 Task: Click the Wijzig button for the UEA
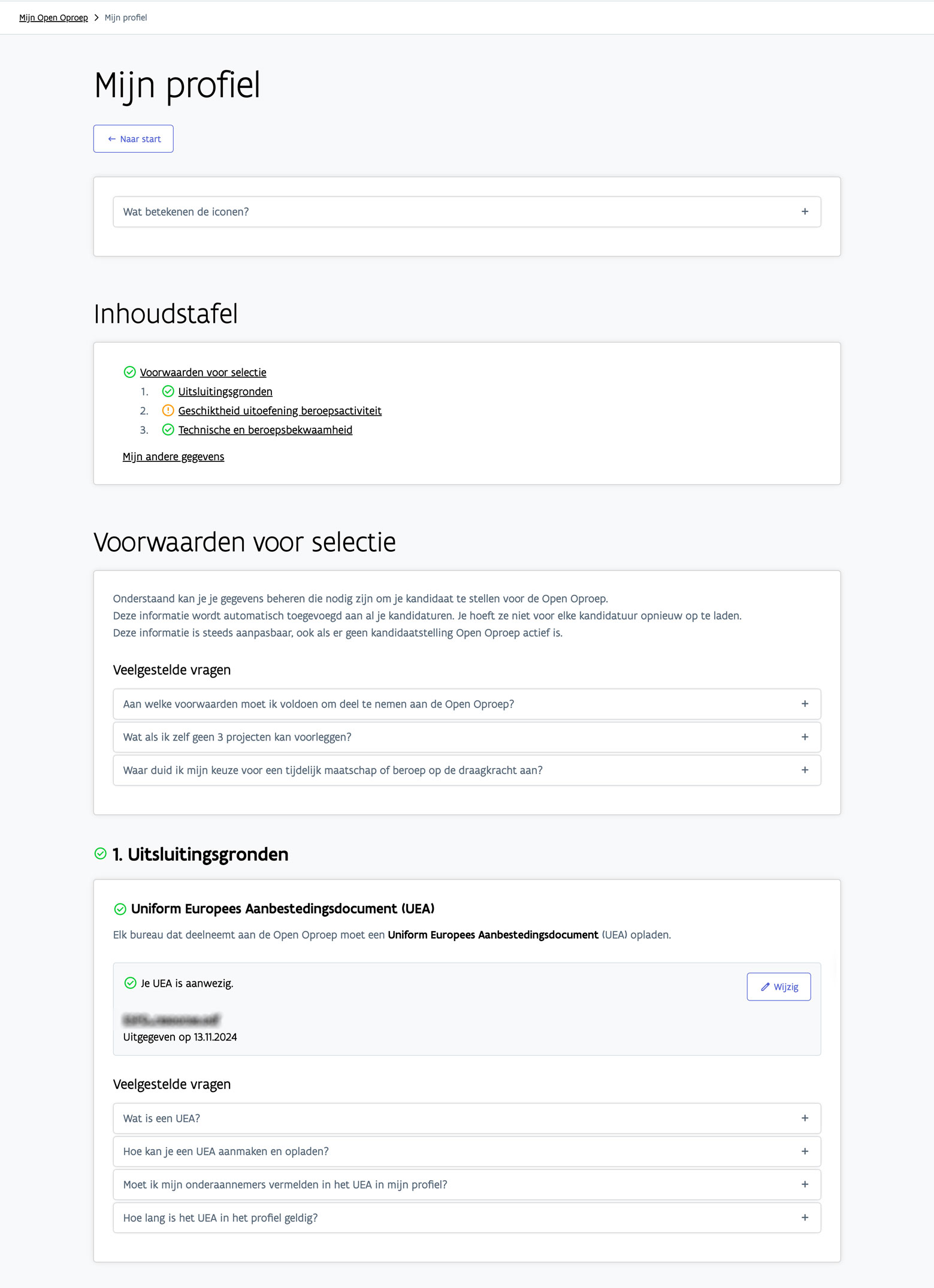coord(779,987)
